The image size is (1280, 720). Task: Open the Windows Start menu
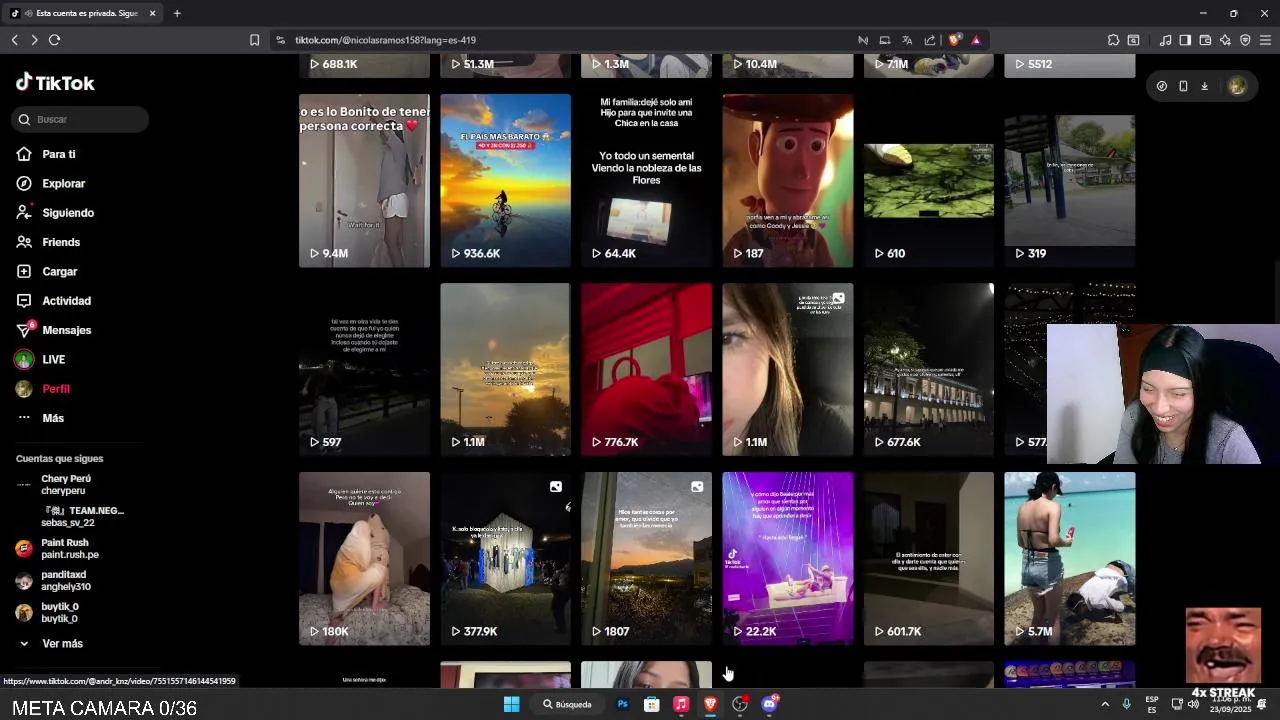click(511, 704)
